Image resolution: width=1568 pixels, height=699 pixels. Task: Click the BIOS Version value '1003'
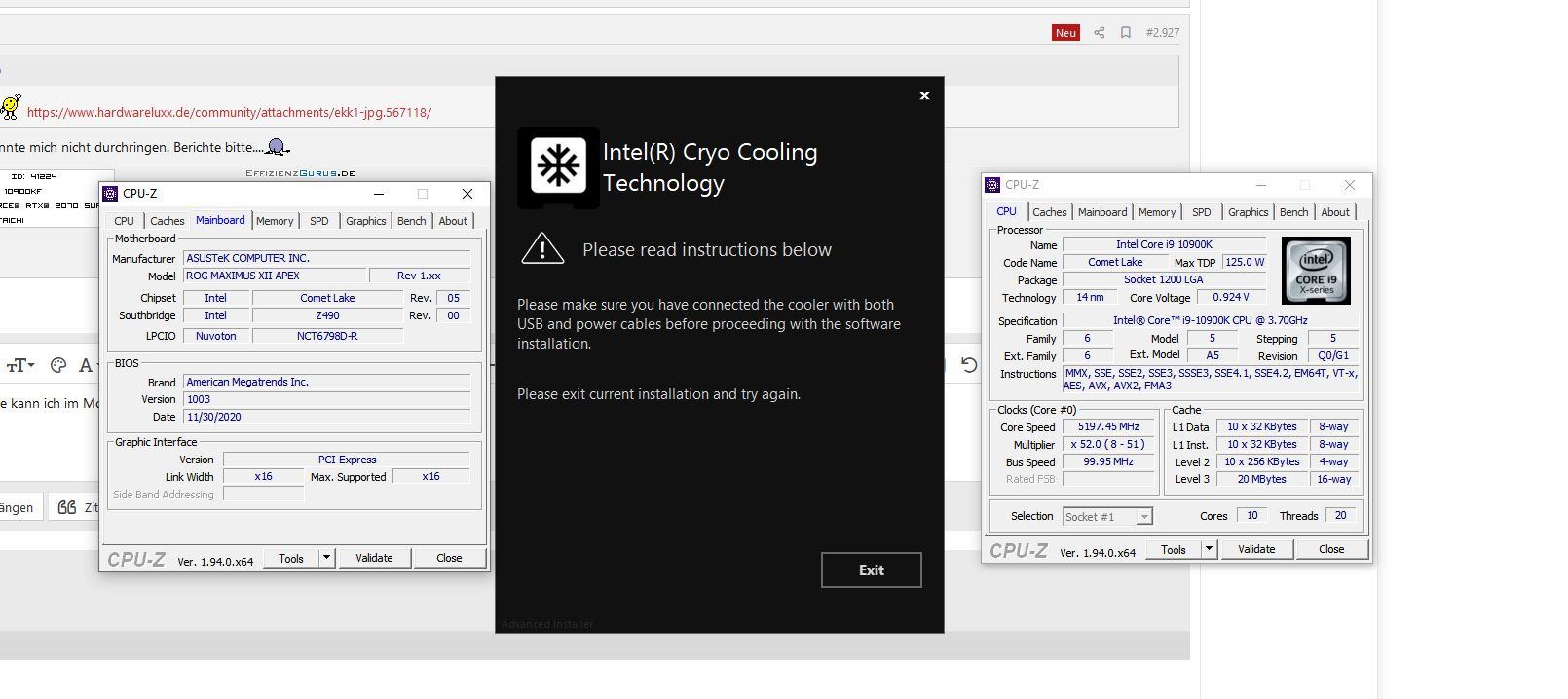click(327, 399)
